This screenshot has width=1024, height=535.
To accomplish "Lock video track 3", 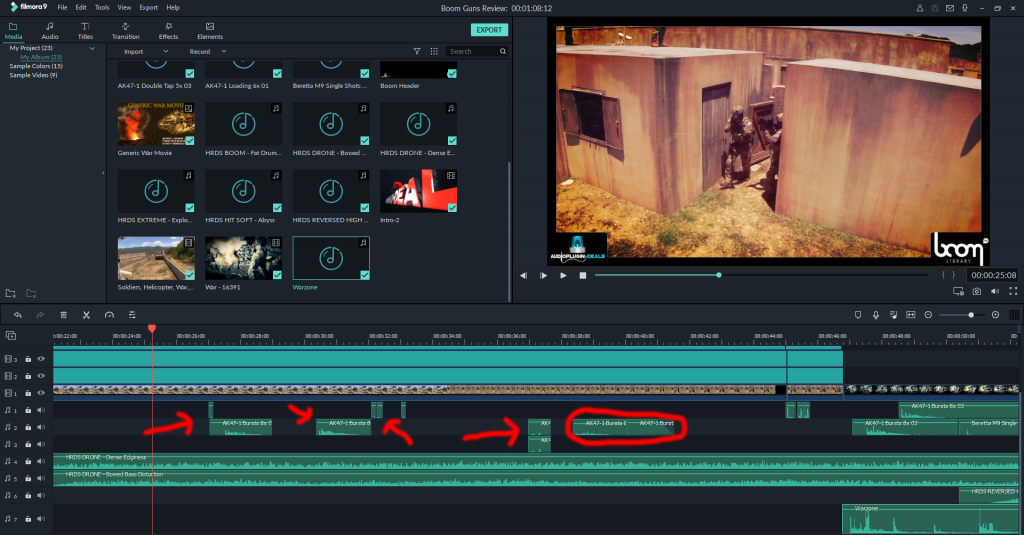I will [x=28, y=359].
